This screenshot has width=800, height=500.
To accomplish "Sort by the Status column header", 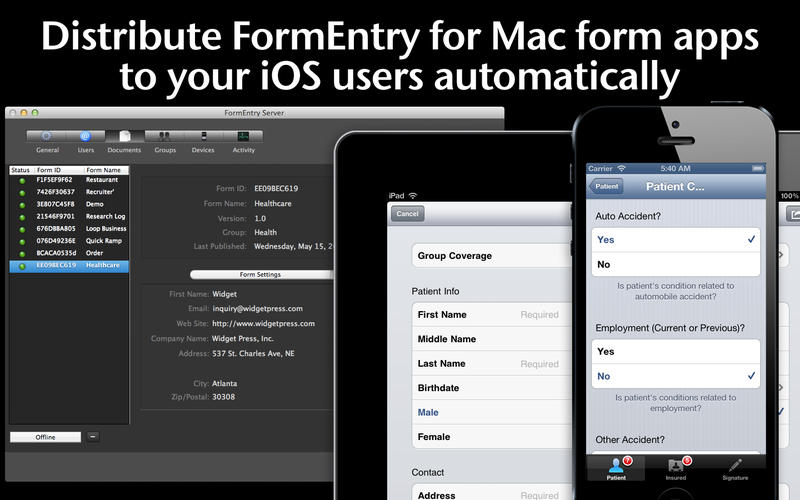I will coord(21,170).
